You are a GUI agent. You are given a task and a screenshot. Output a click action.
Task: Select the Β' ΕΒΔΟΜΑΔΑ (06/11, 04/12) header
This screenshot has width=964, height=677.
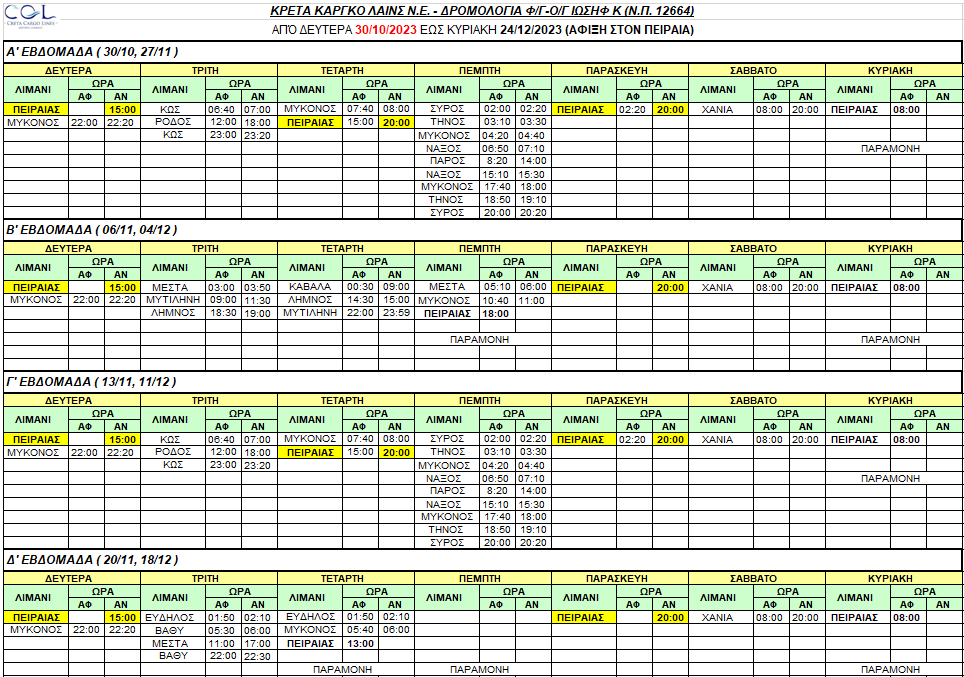pyautogui.click(x=92, y=230)
